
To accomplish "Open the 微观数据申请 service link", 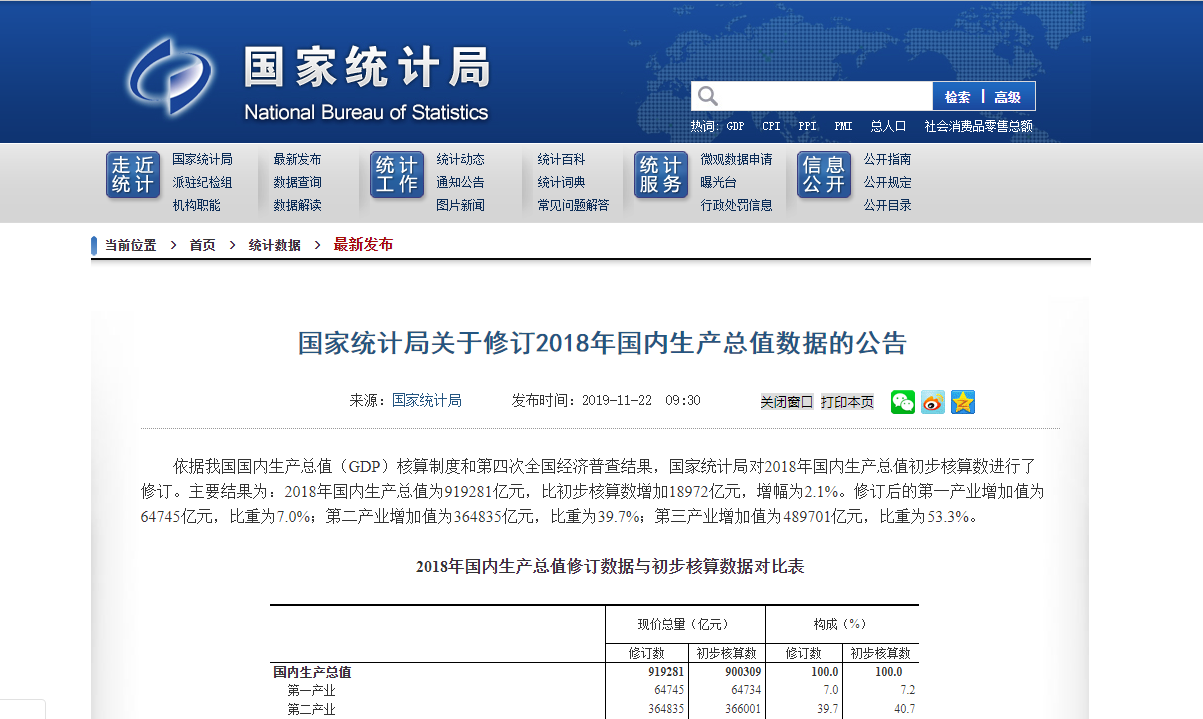I will pyautogui.click(x=736, y=159).
